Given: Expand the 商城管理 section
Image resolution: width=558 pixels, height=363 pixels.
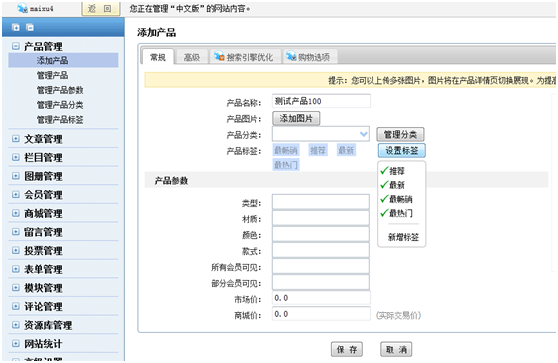Looking at the screenshot, I should coord(16,213).
